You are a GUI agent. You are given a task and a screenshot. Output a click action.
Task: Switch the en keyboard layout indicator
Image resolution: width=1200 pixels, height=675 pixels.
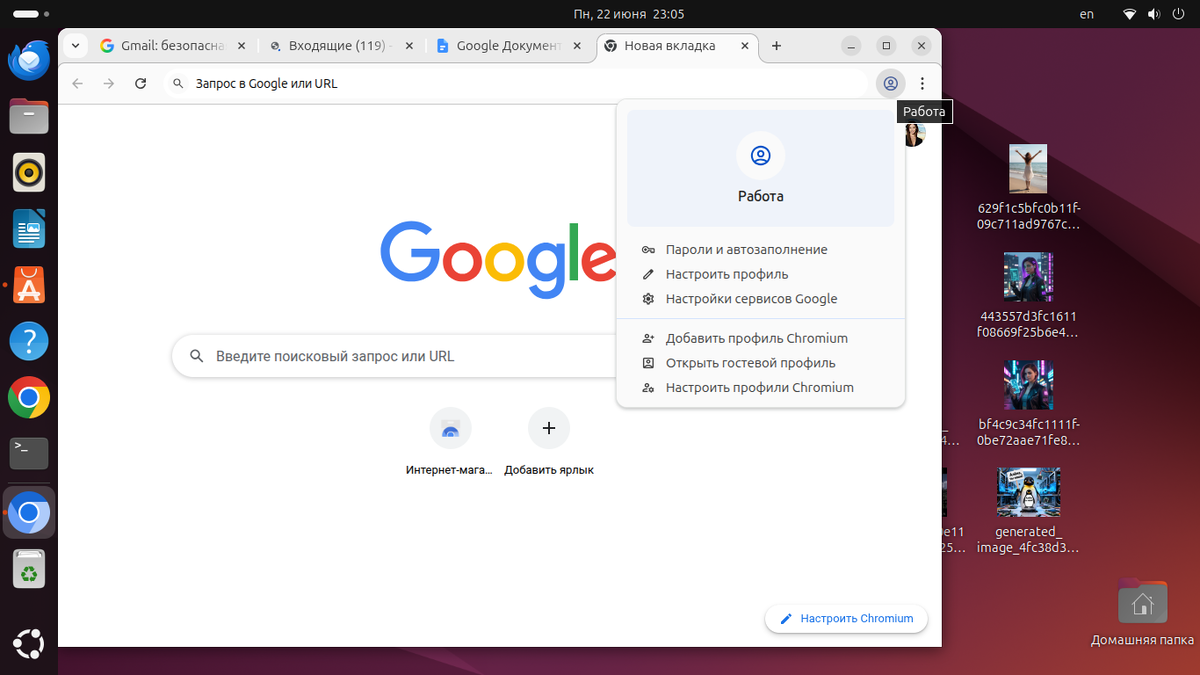click(x=1087, y=14)
